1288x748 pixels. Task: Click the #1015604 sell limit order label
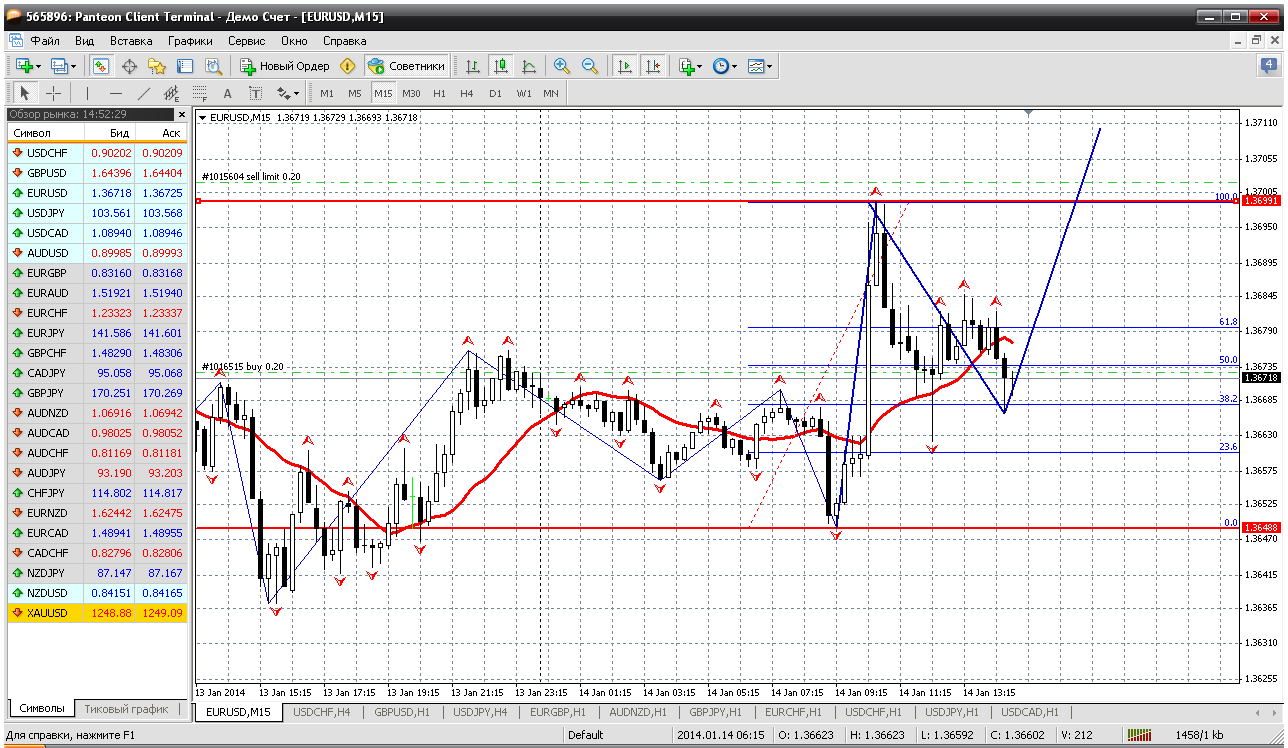tap(250, 177)
